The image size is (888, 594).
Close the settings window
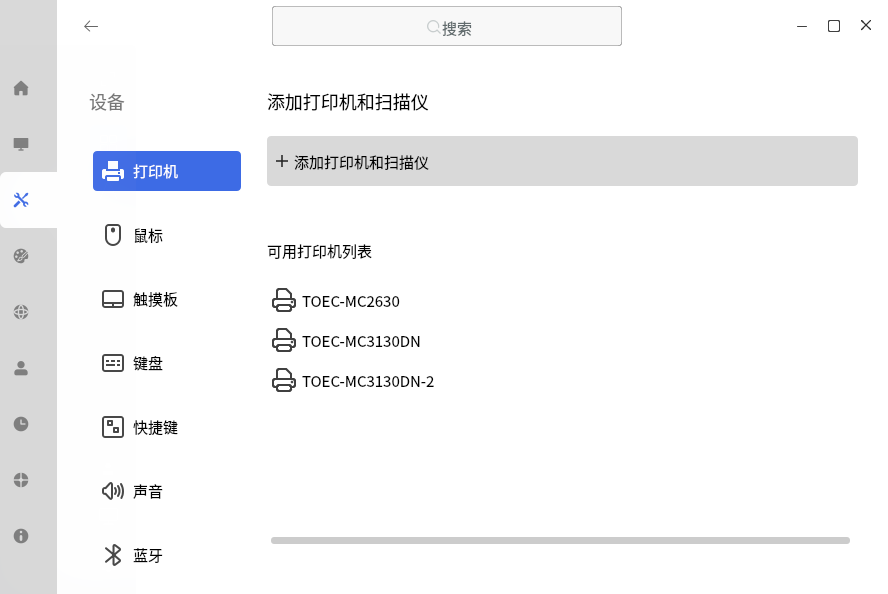[866, 25]
